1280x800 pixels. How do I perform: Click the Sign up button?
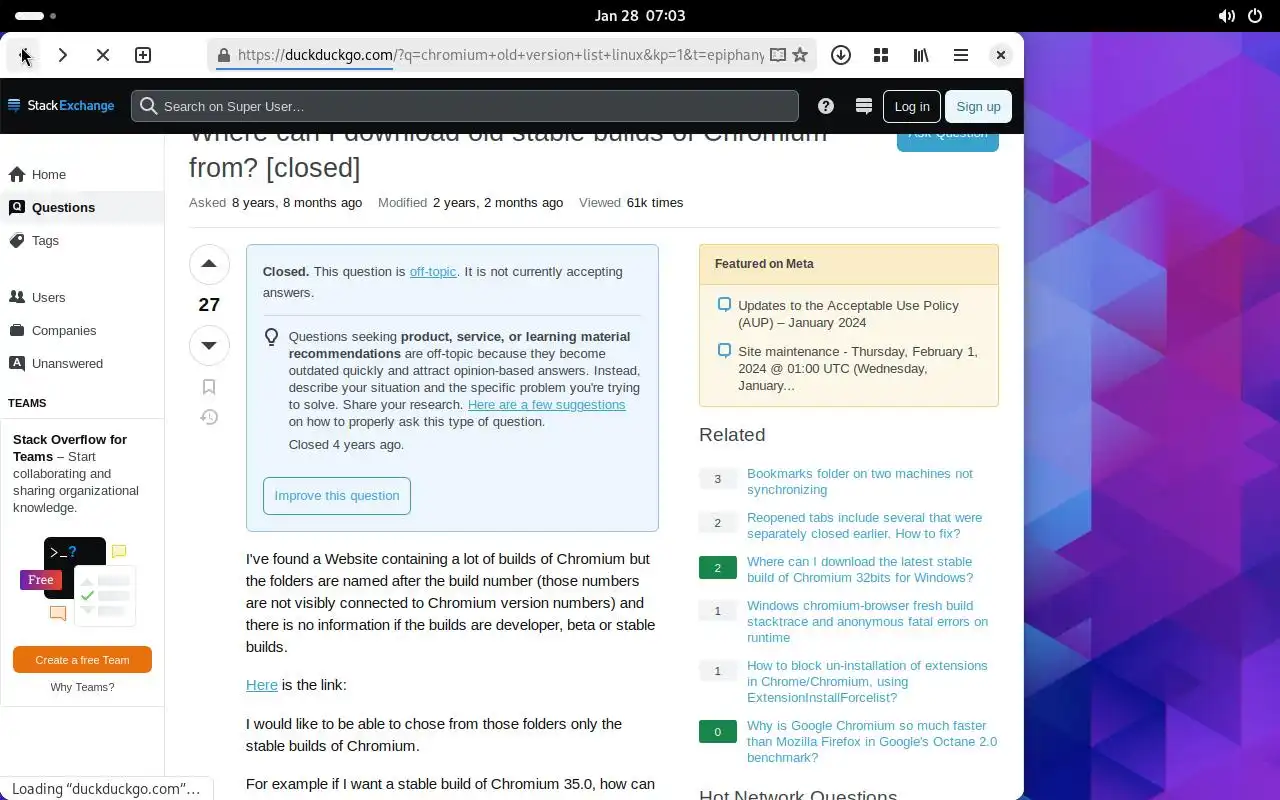pos(978,106)
